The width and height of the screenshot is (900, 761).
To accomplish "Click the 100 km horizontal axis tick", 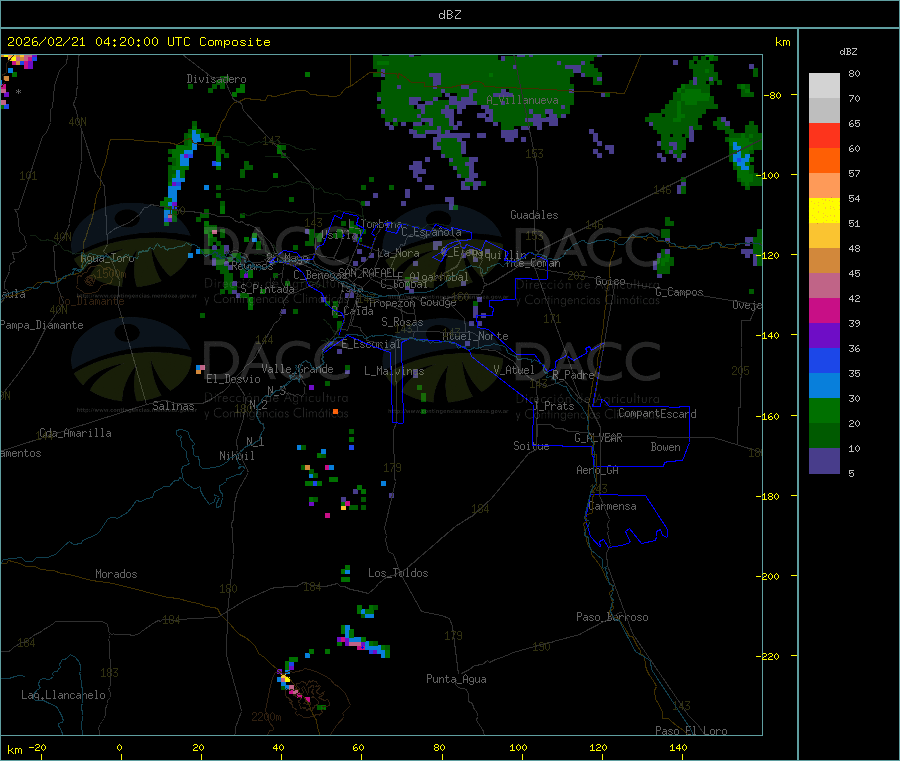I will (x=518, y=747).
